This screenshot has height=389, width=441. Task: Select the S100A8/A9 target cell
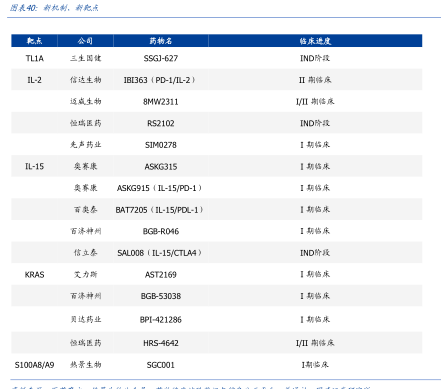(x=34, y=365)
